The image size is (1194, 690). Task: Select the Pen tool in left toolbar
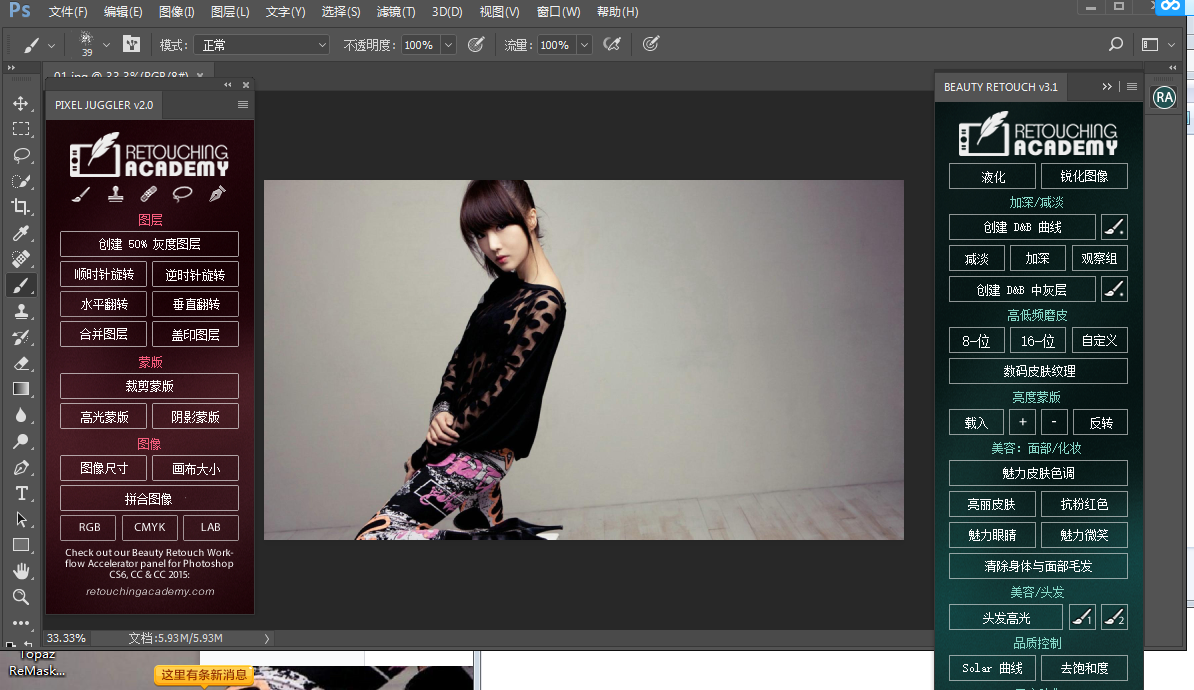click(21, 468)
